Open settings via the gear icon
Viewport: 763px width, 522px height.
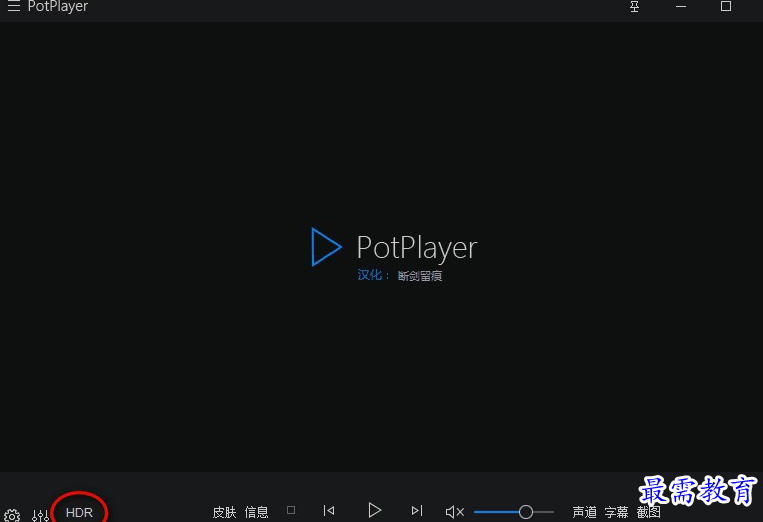tap(12, 515)
